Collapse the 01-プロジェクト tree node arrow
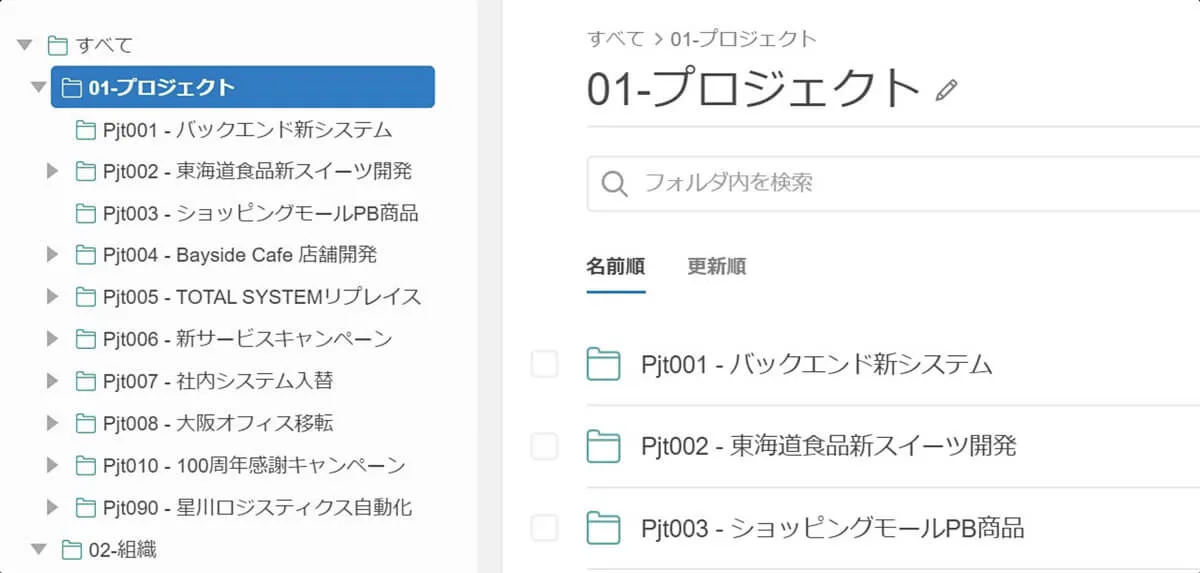This screenshot has height=573, width=1200. click(x=39, y=88)
